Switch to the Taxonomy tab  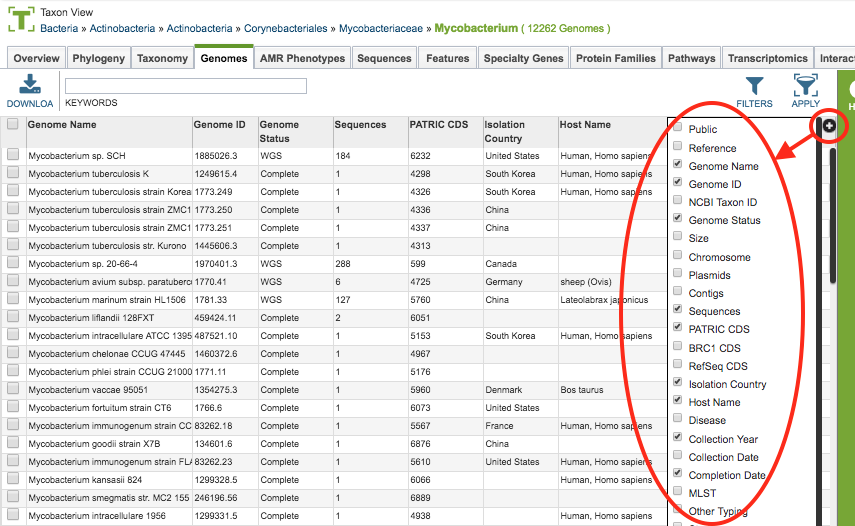(x=162, y=58)
